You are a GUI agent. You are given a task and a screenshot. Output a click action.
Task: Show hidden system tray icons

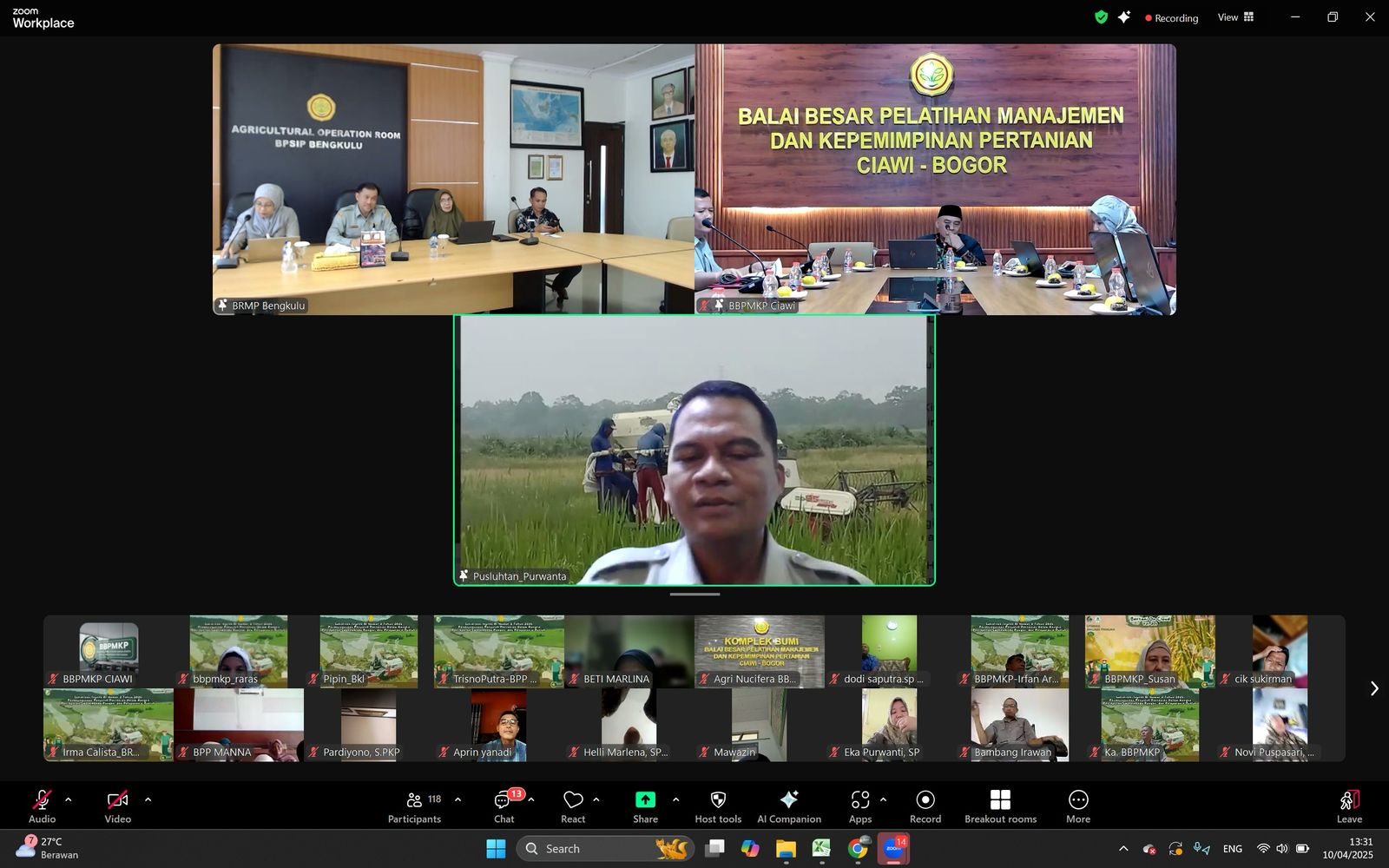(1123, 849)
